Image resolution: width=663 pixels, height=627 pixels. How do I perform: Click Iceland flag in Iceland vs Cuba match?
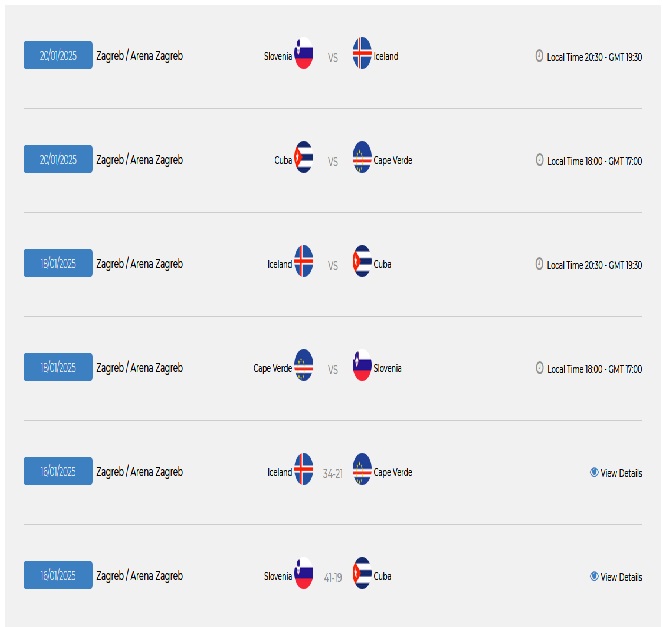(x=304, y=261)
